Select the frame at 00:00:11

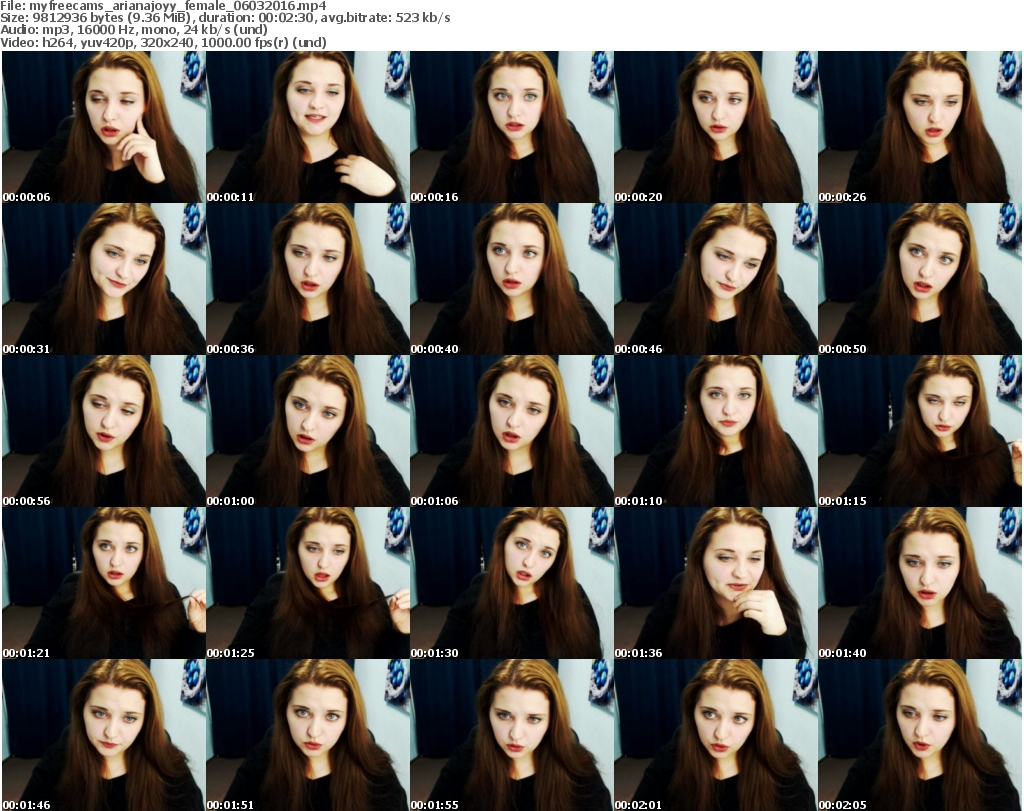coord(307,127)
